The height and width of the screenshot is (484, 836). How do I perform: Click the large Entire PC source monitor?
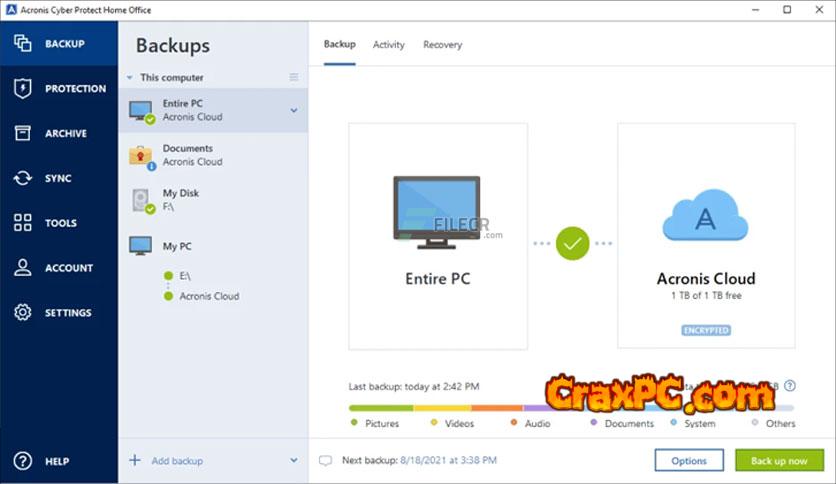coord(437,212)
